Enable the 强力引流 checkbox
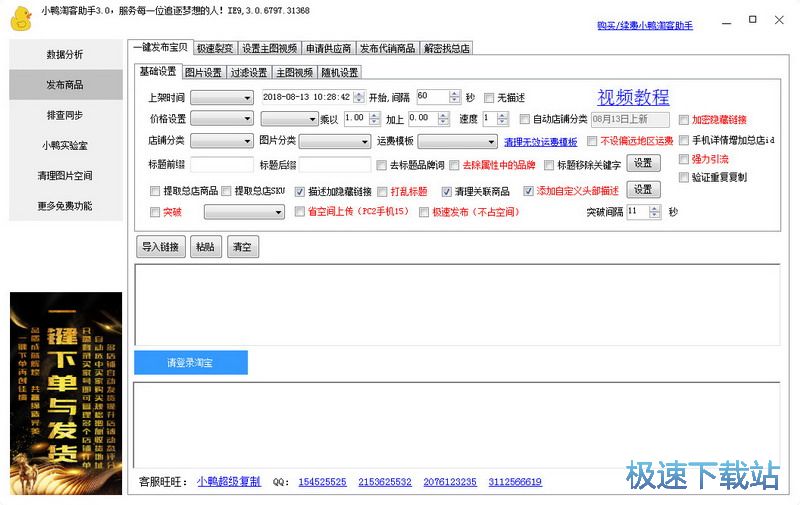Viewport: 800px width, 505px height. point(684,159)
